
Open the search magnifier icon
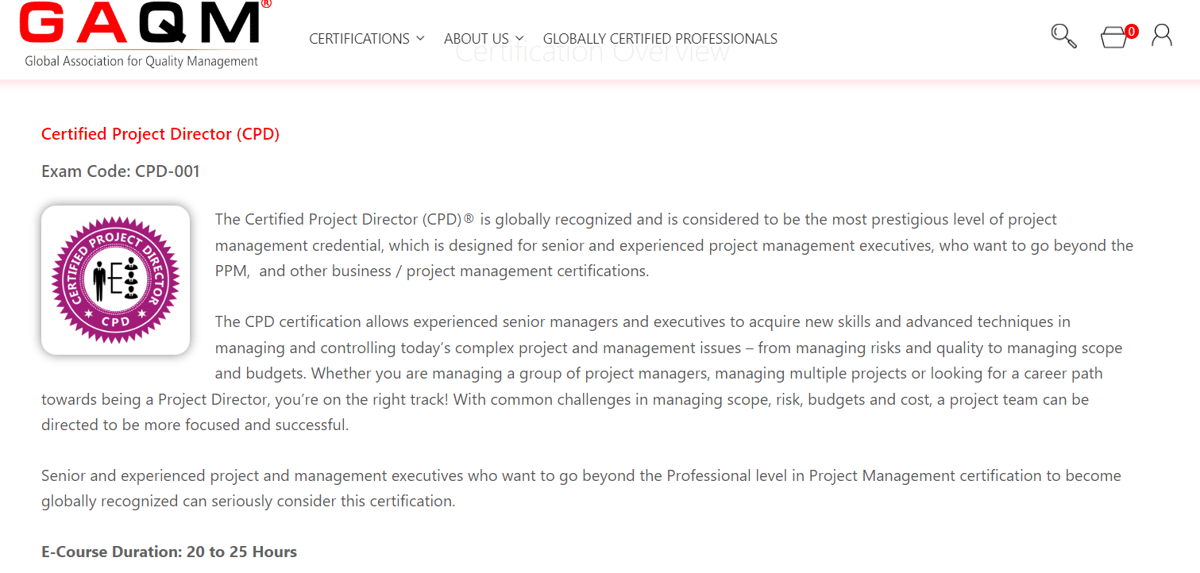(x=1063, y=37)
